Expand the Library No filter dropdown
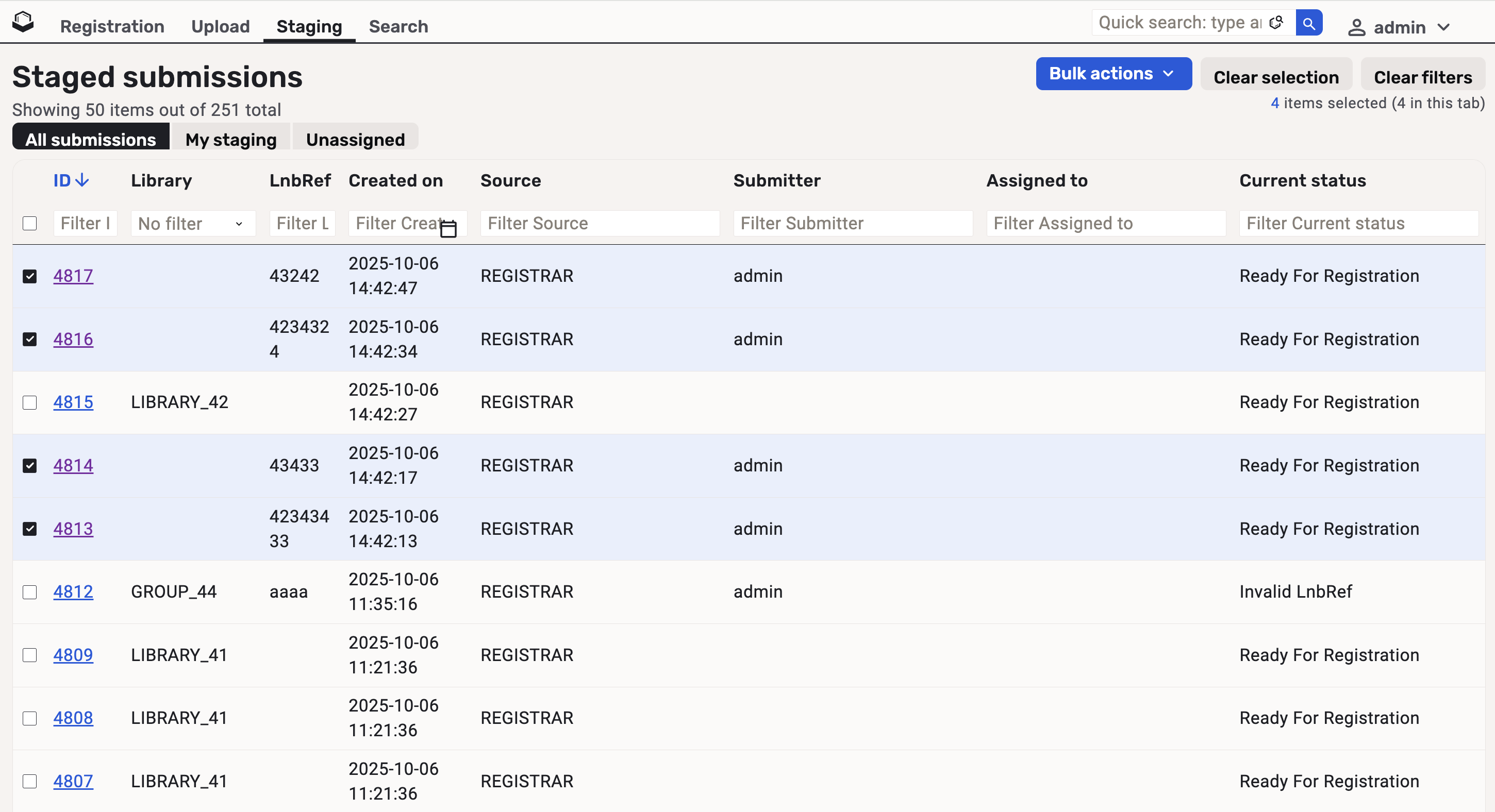The height and width of the screenshot is (812, 1495). 193,224
